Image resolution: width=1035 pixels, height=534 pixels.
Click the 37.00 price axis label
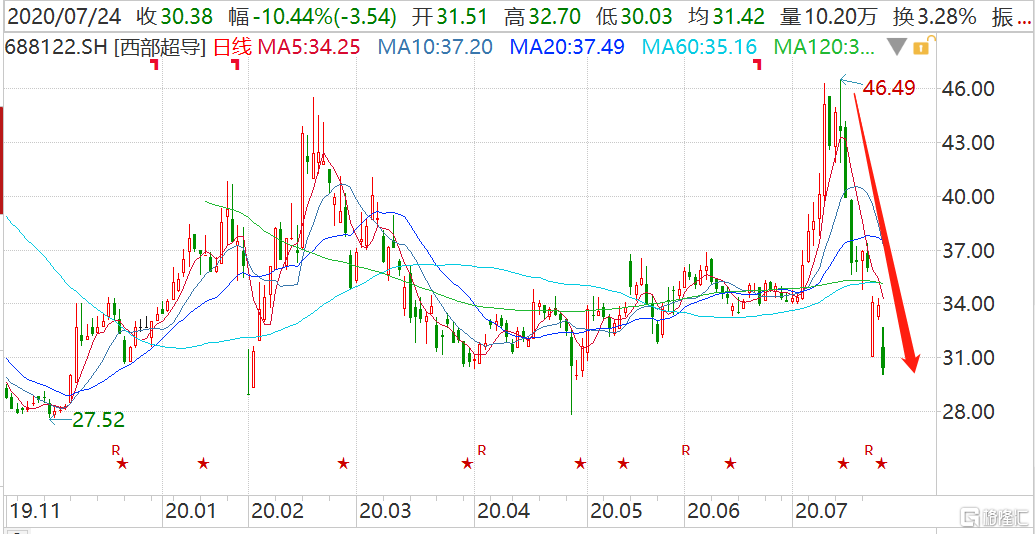coord(966,251)
